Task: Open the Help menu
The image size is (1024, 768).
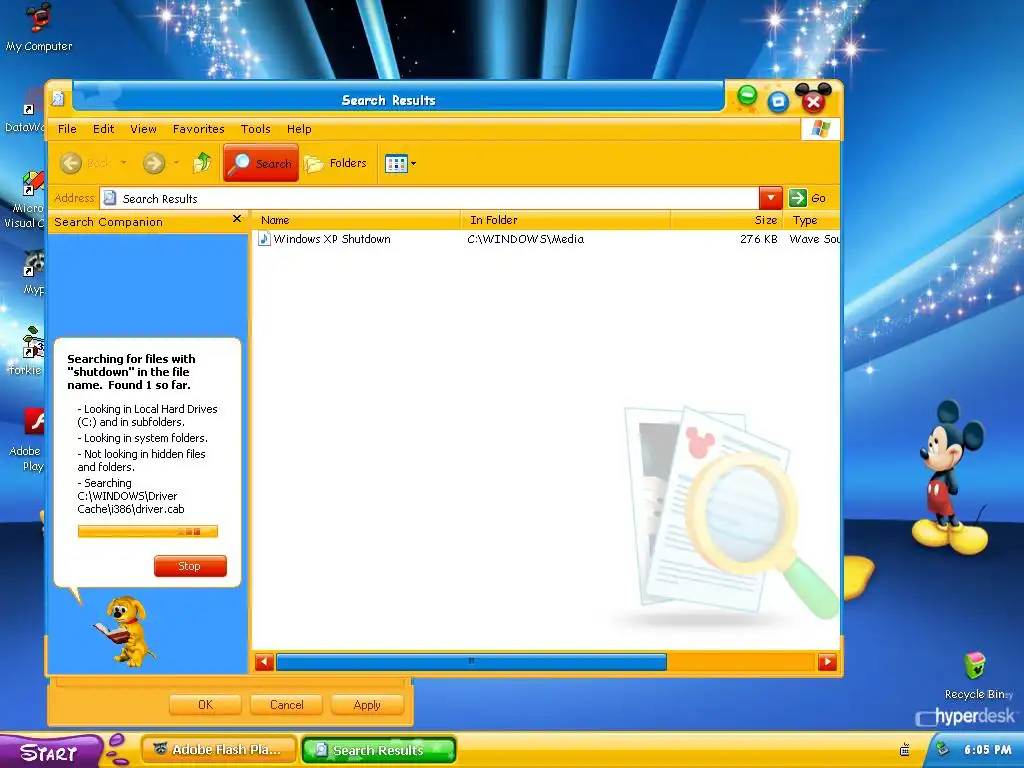Action: [x=299, y=129]
